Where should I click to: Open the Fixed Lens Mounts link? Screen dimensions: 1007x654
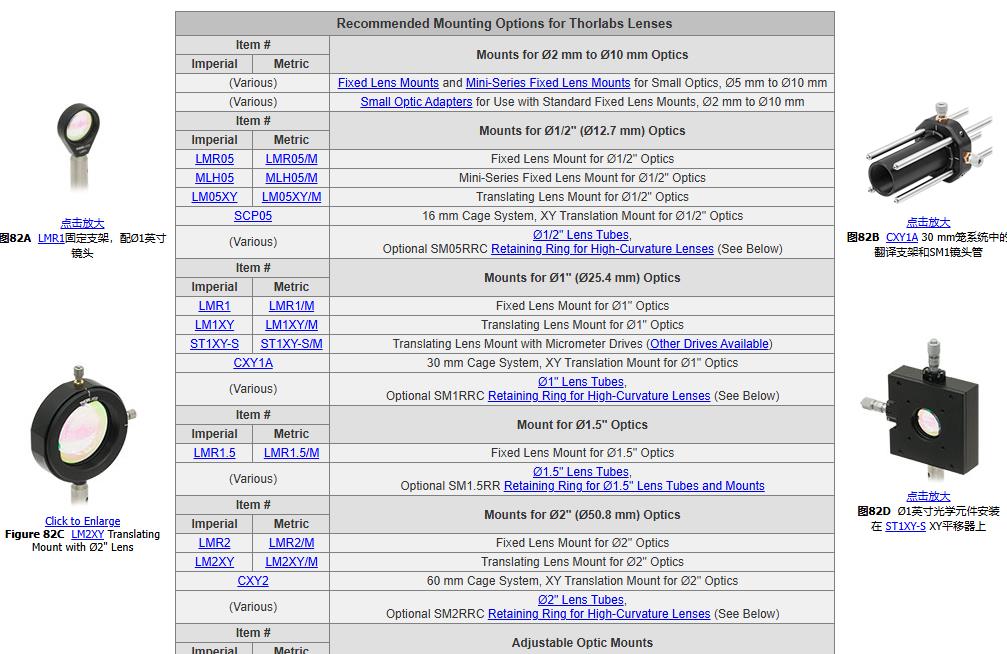point(388,83)
